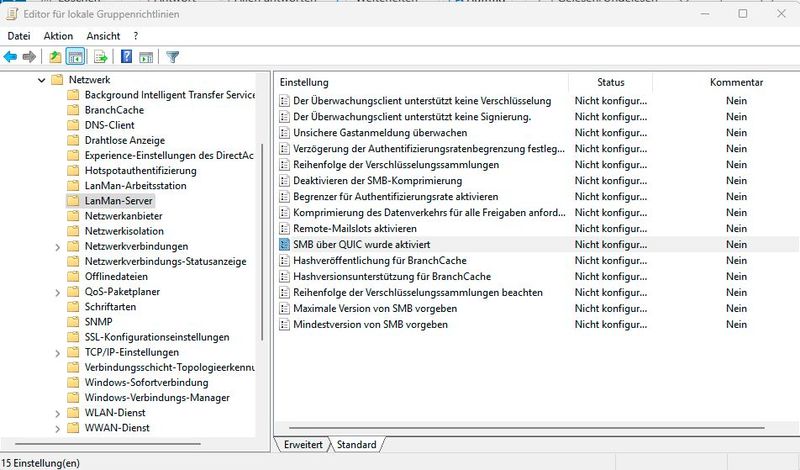Image resolution: width=800 pixels, height=470 pixels.
Task: Export list toolbar icon
Action: point(101,57)
